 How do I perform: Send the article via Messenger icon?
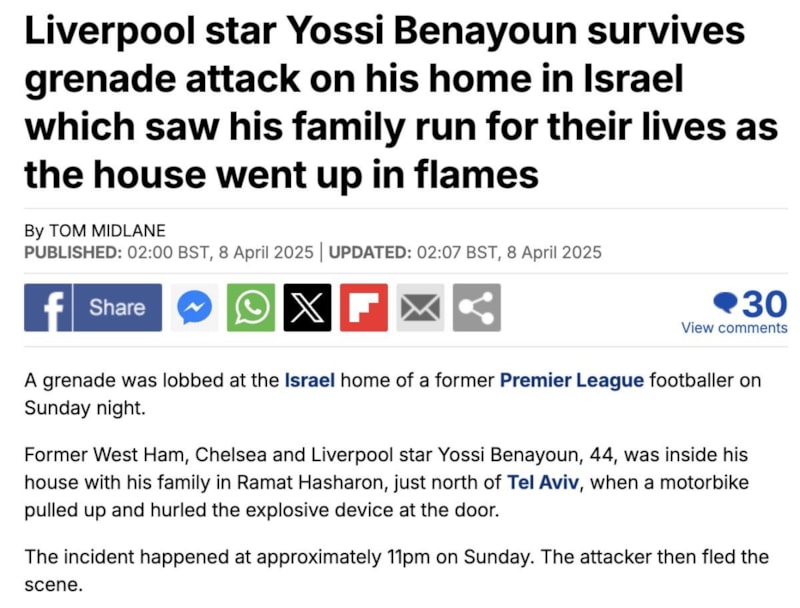click(194, 307)
